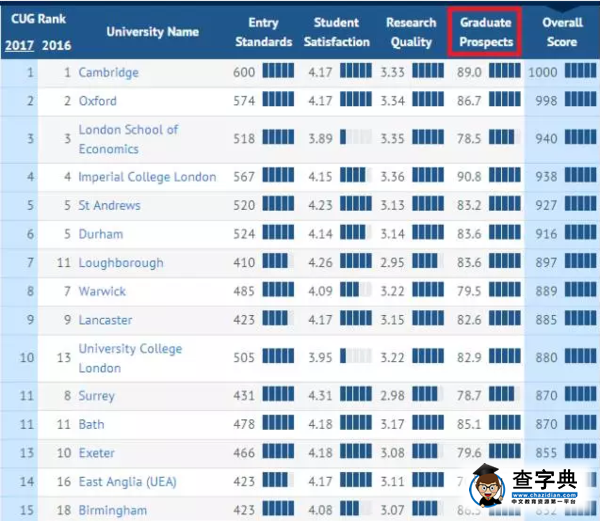Sort table by Student Satisfaction header
Screen dimensions: 600x521
tap(337, 32)
